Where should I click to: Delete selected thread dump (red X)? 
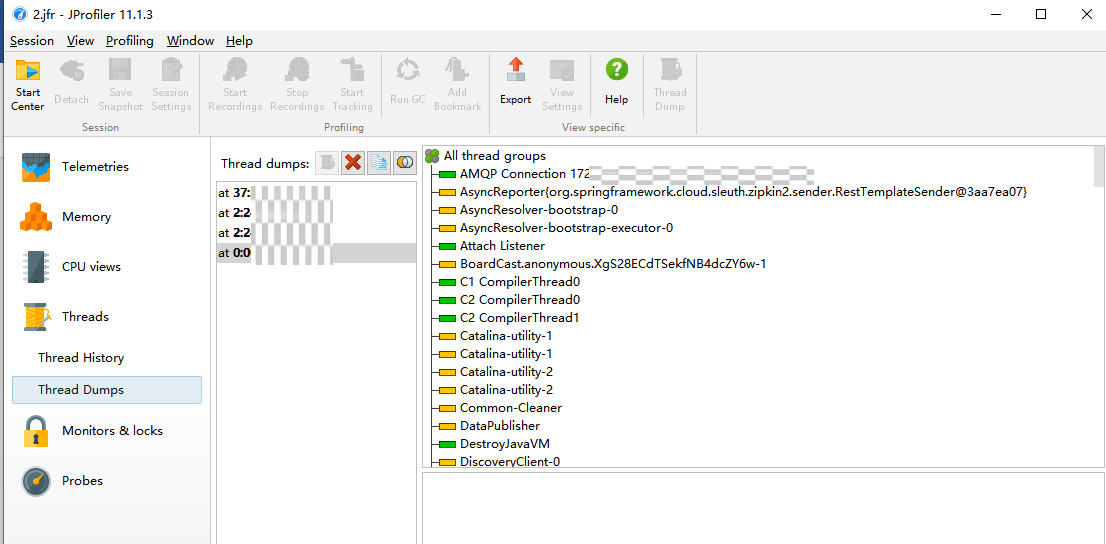tap(352, 162)
